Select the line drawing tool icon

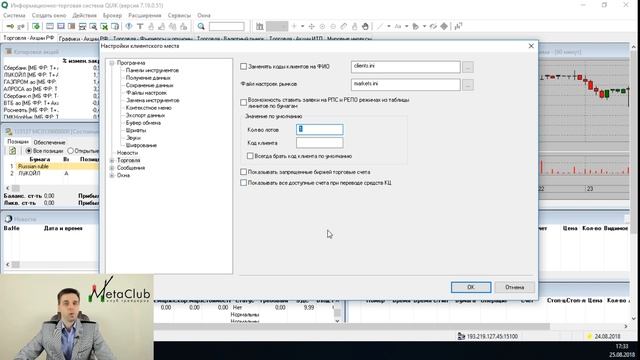(x=380, y=27)
